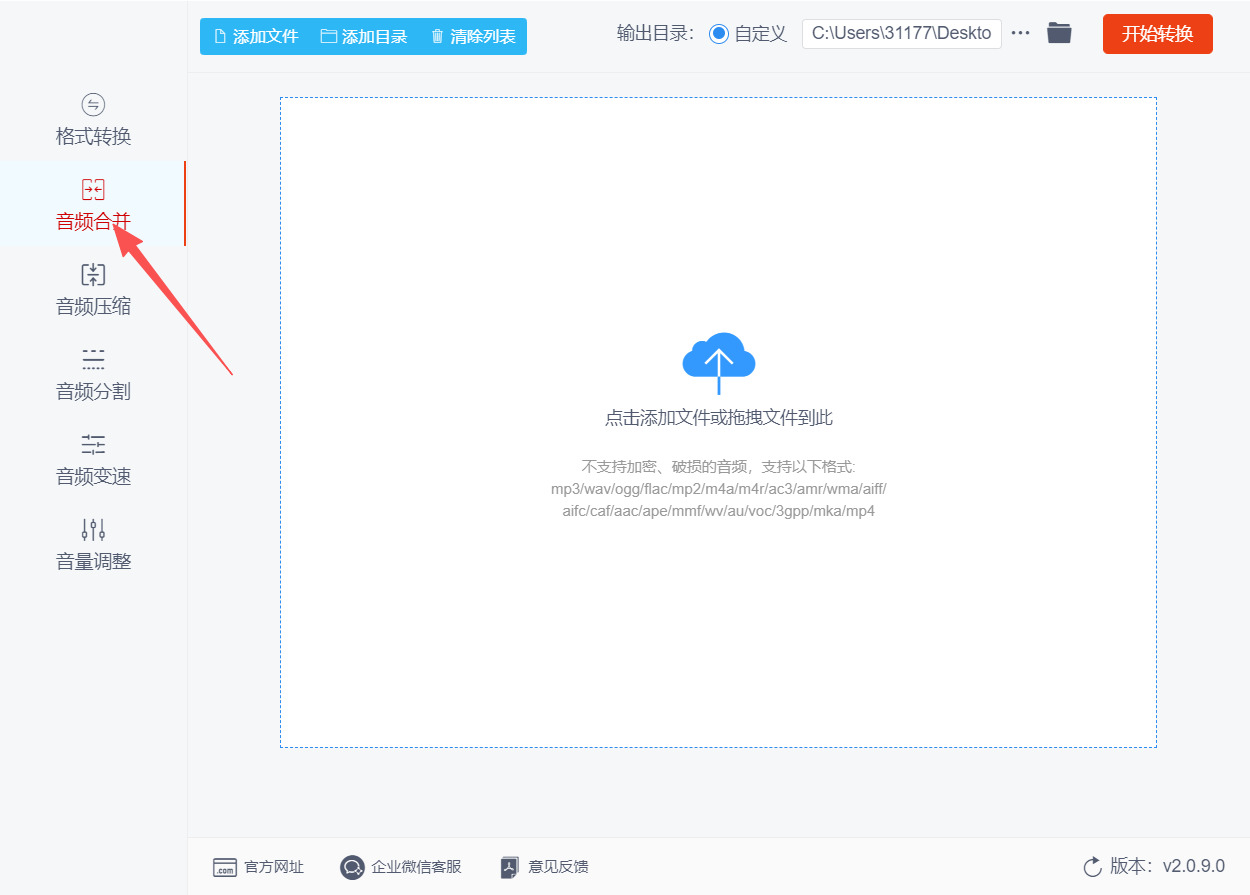Click the output directory path field
This screenshot has height=895, width=1250.
(901, 33)
